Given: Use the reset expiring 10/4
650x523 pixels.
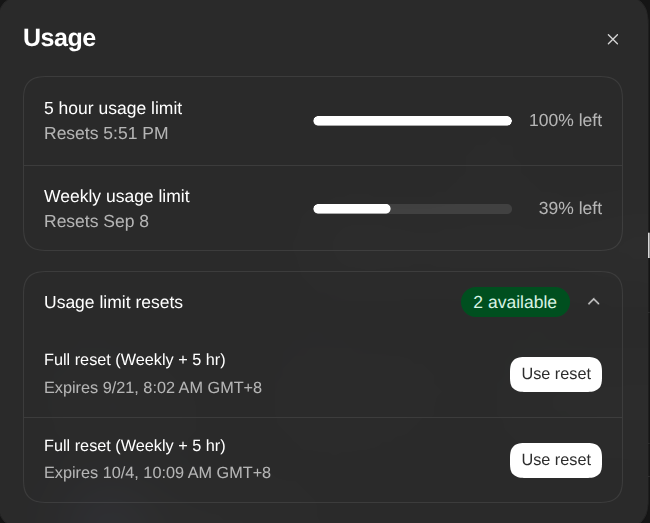Looking at the screenshot, I should pyautogui.click(x=555, y=460).
